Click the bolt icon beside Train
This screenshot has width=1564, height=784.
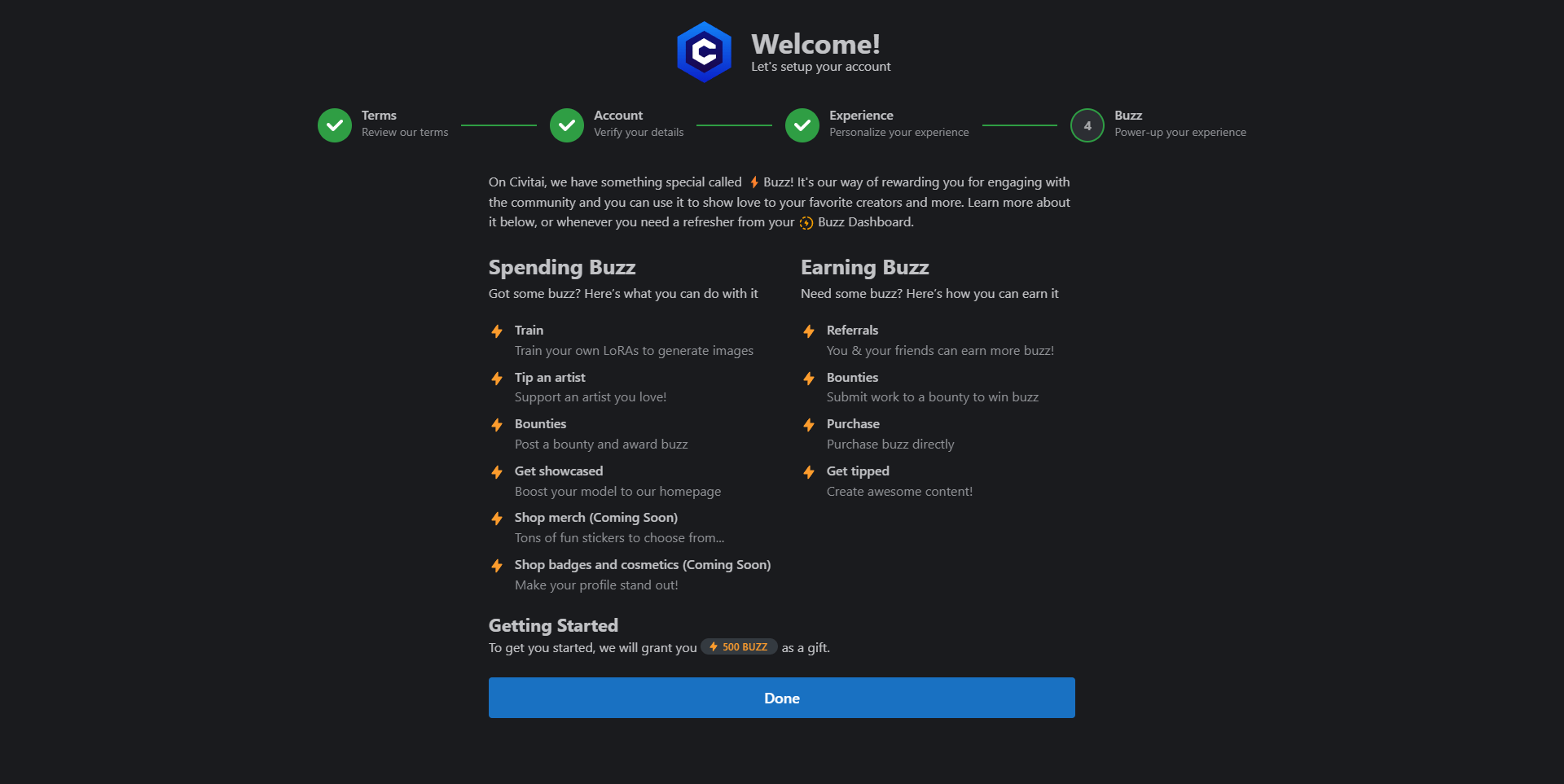coord(497,331)
